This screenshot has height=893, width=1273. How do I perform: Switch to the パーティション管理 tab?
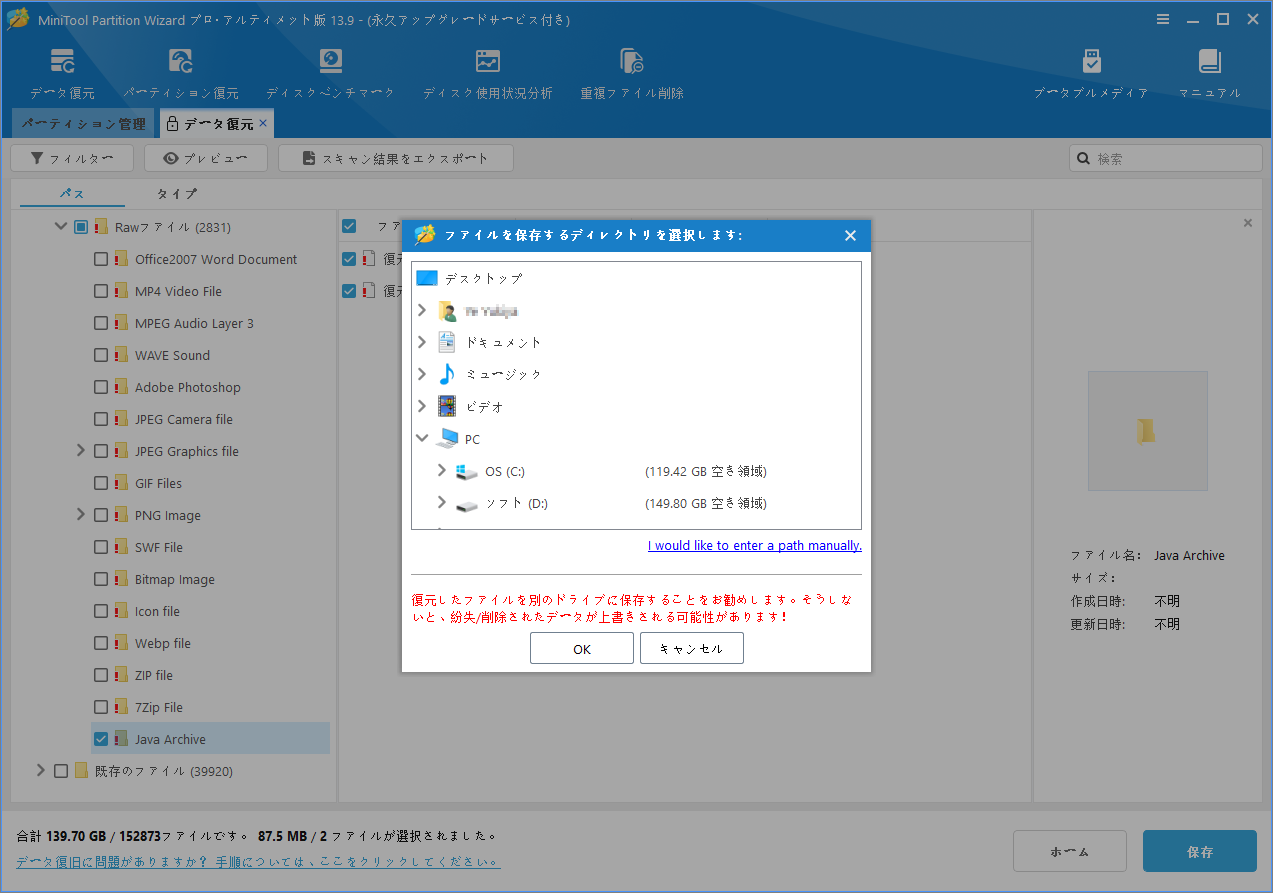coord(83,124)
